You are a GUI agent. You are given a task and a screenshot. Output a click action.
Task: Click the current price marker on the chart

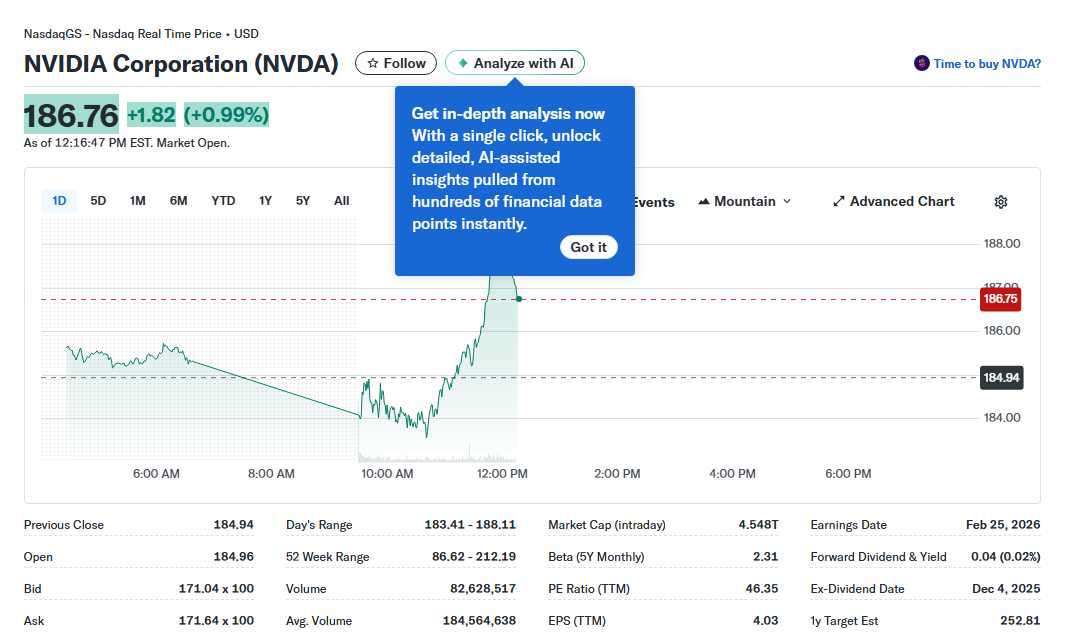(x=518, y=298)
